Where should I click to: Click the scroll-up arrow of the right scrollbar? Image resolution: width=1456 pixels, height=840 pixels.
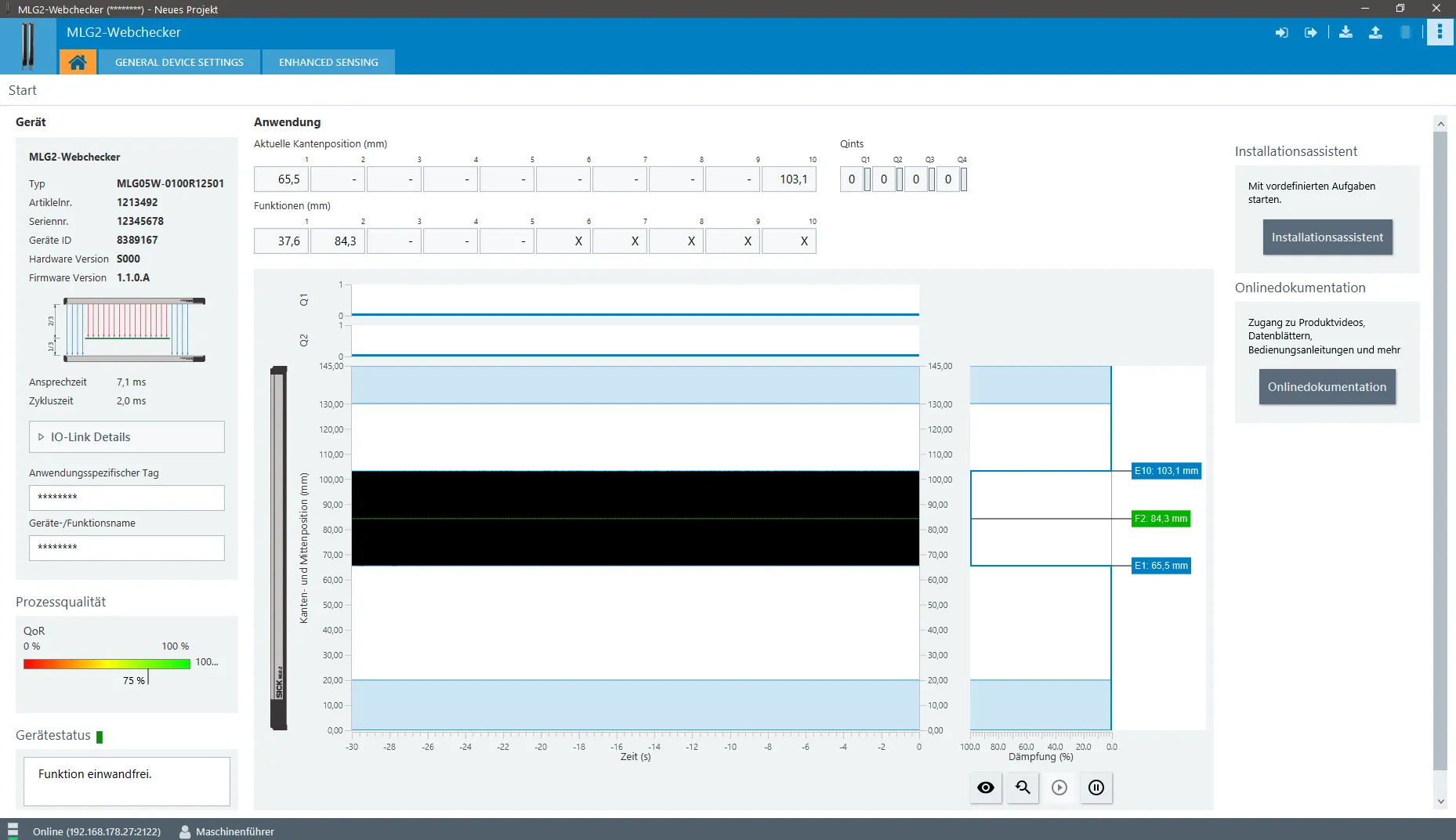[1440, 124]
